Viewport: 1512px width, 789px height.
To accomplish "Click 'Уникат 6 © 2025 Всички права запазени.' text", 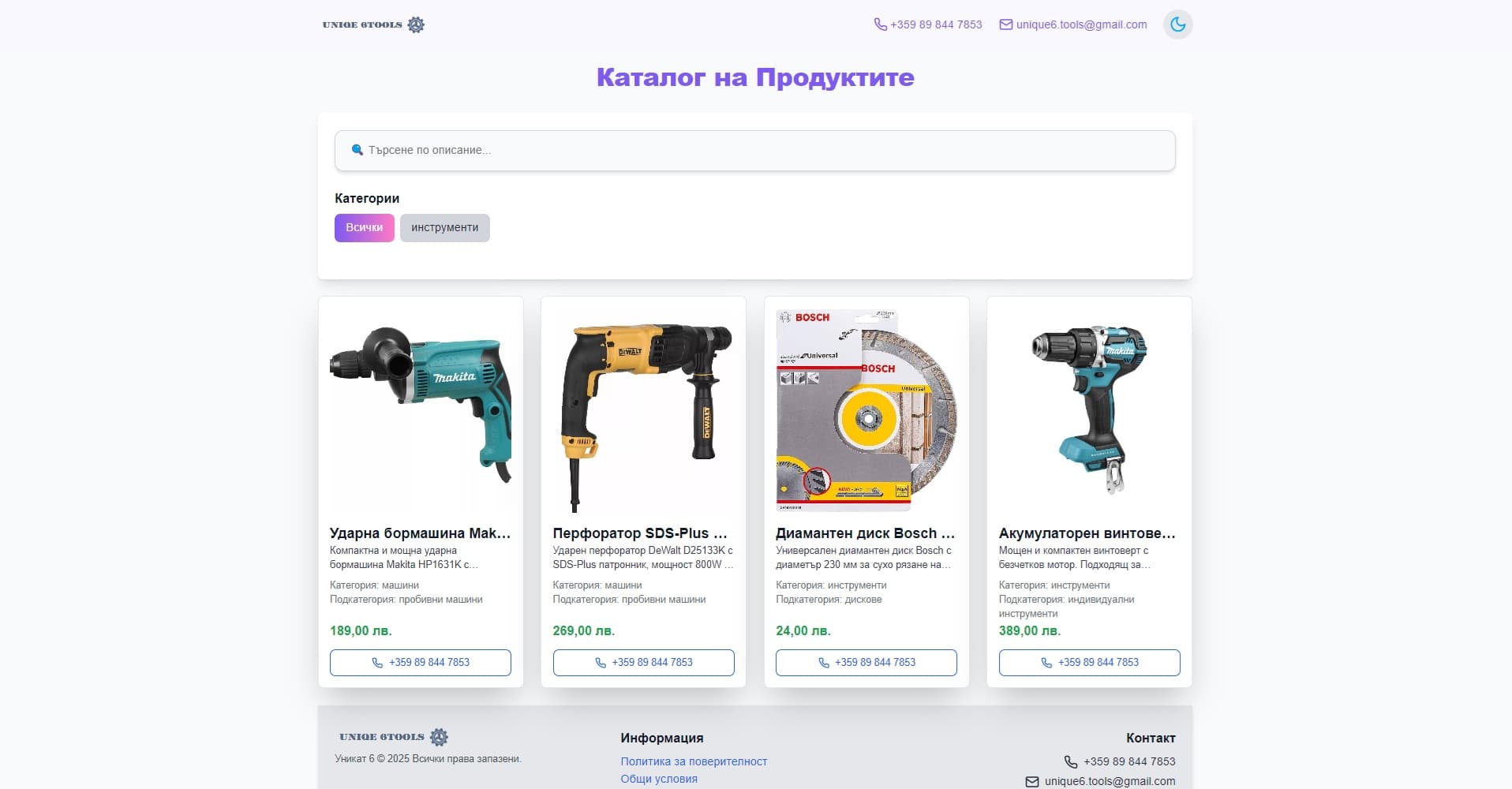I will (x=428, y=759).
